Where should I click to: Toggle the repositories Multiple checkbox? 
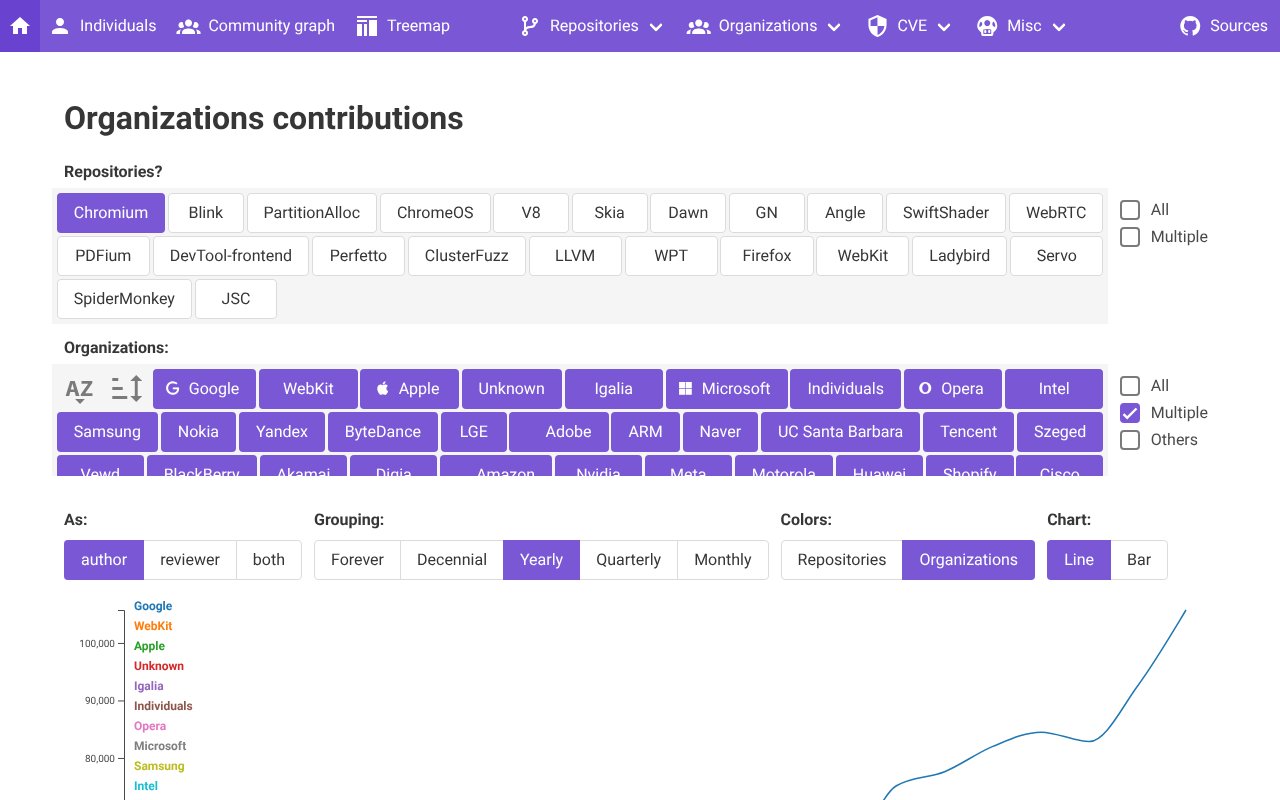point(1130,237)
